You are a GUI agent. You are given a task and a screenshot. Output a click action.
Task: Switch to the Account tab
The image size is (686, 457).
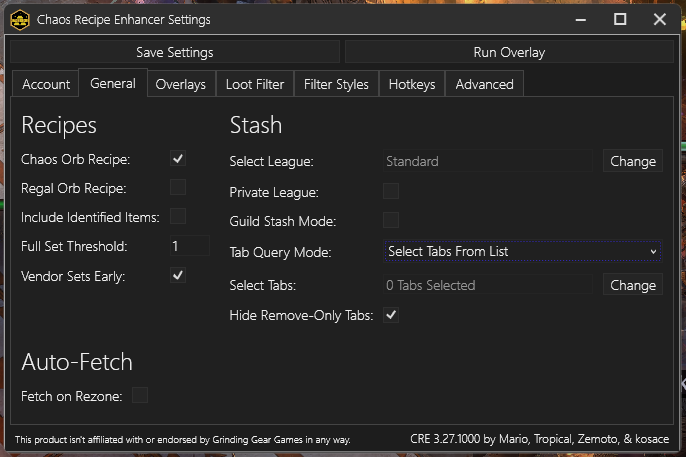(46, 85)
